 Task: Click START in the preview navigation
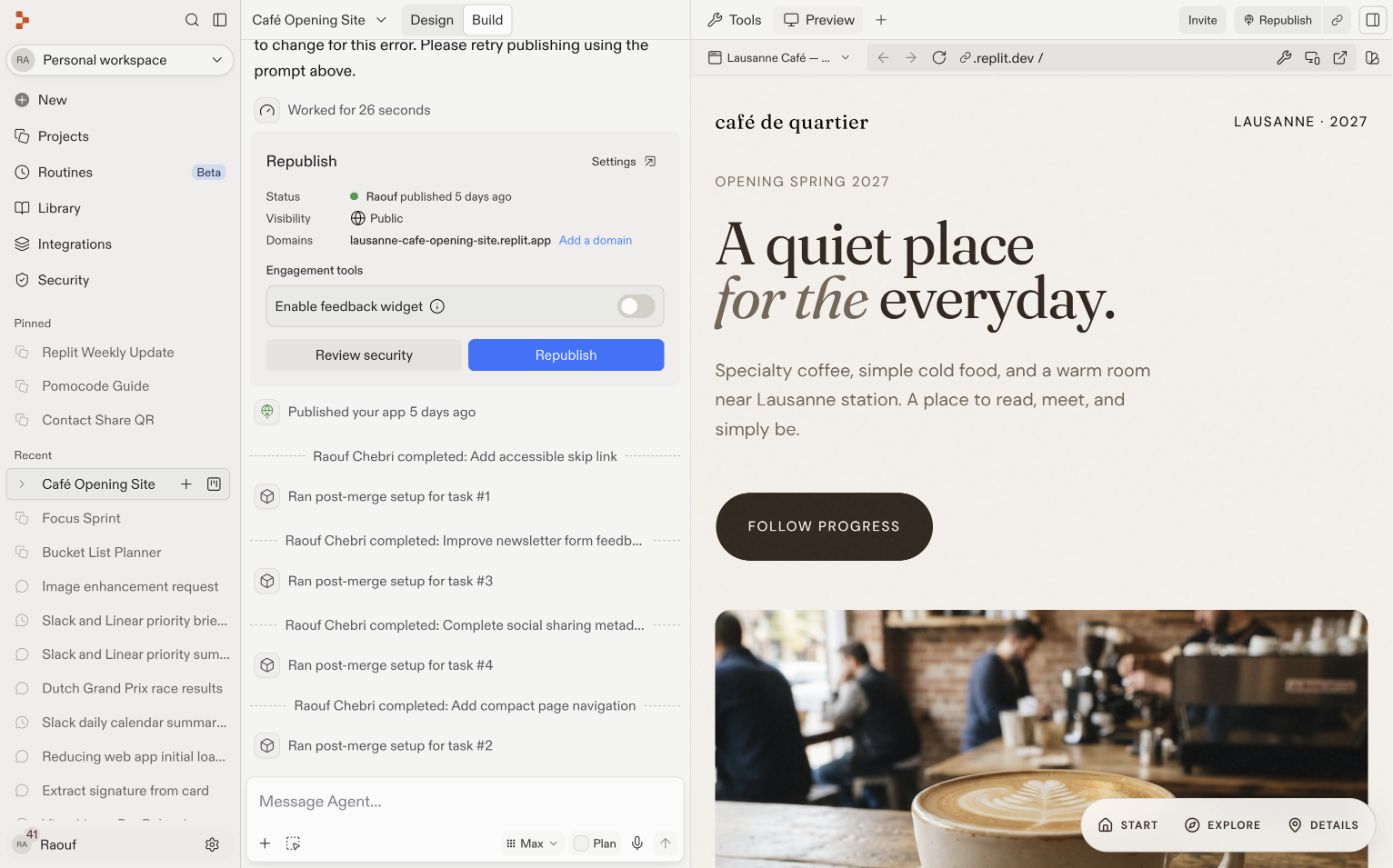coord(1127,825)
